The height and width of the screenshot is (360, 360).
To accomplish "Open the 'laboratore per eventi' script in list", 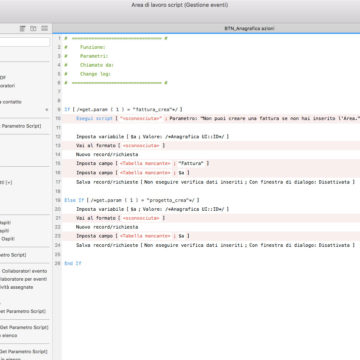I will pyautogui.click(x=24, y=279).
